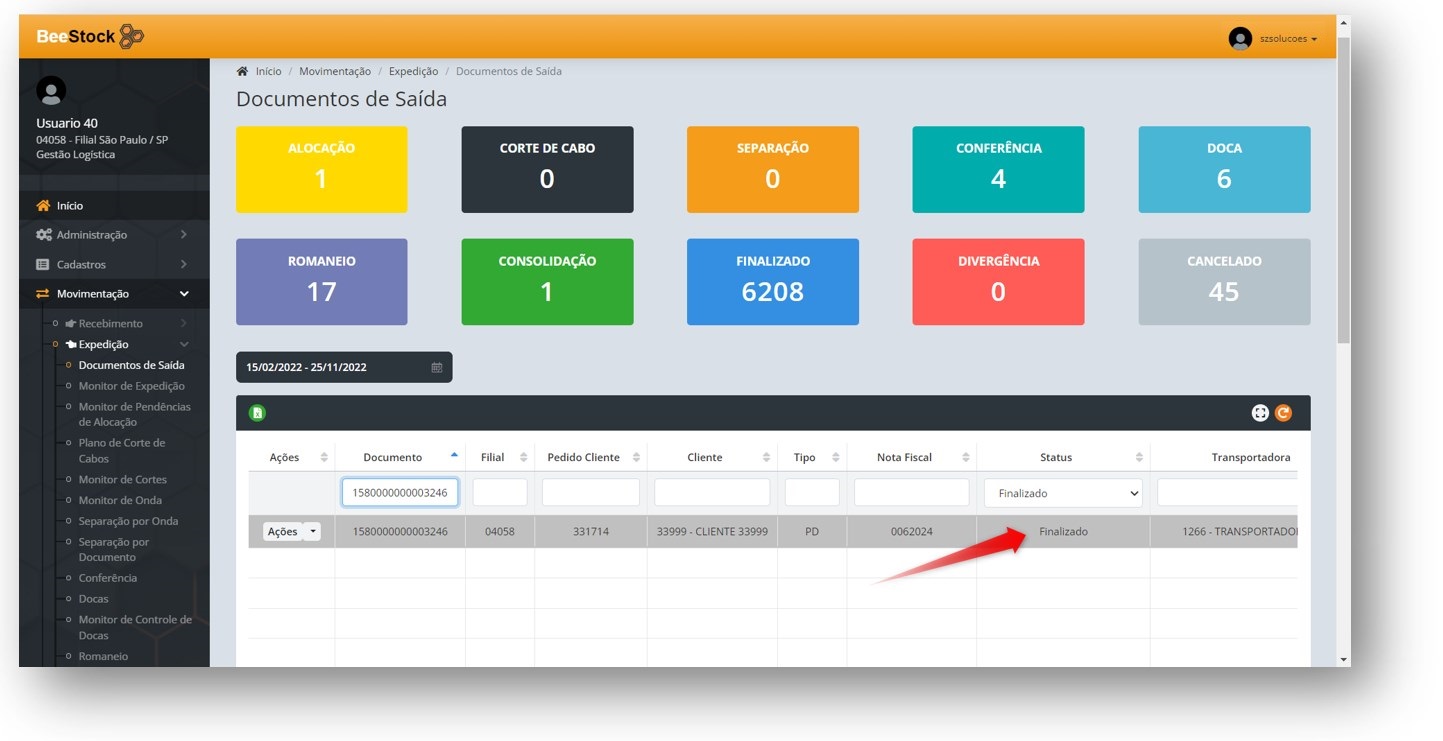Click the yellow ALOCAÇÃO status card
The width and height of the screenshot is (1443, 741).
click(x=321, y=169)
